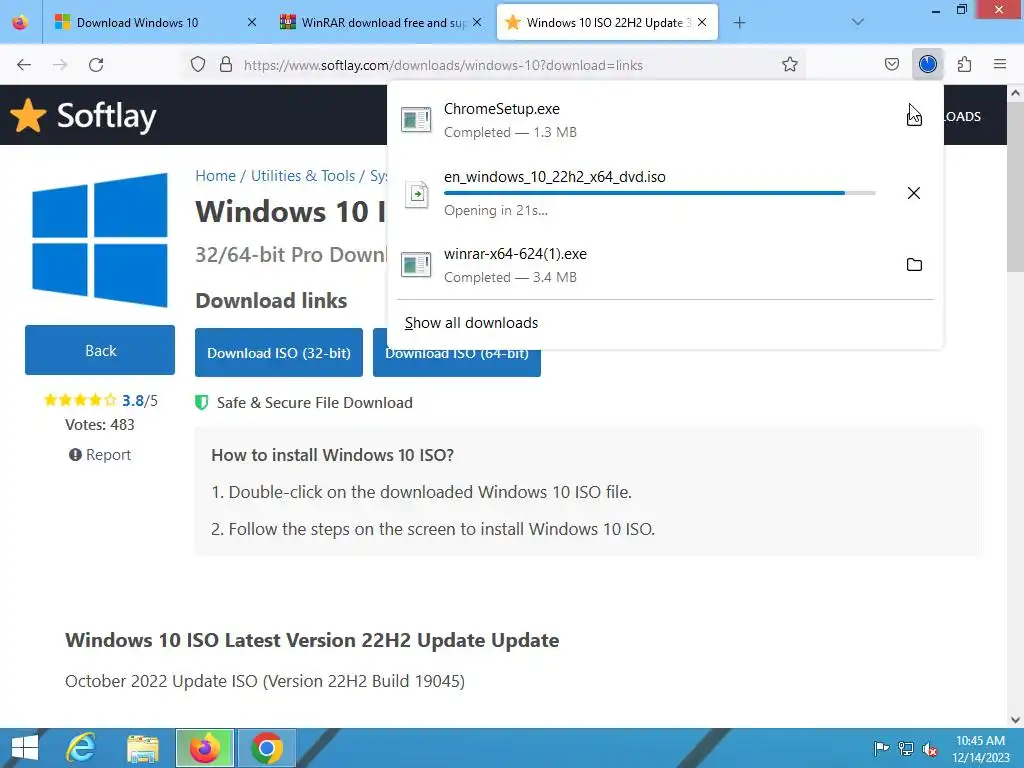
Task: Click Download ISO (64-bit) button
Action: click(x=456, y=362)
